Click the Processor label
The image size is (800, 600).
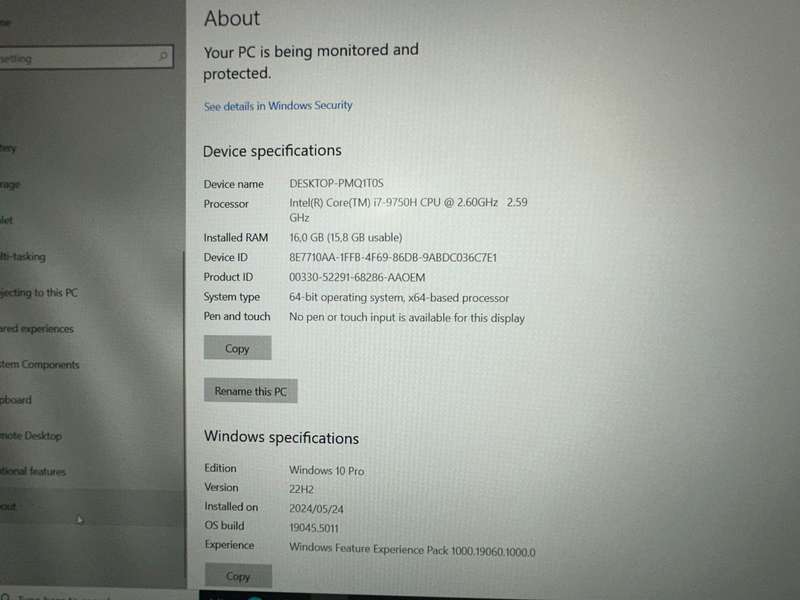tap(226, 204)
